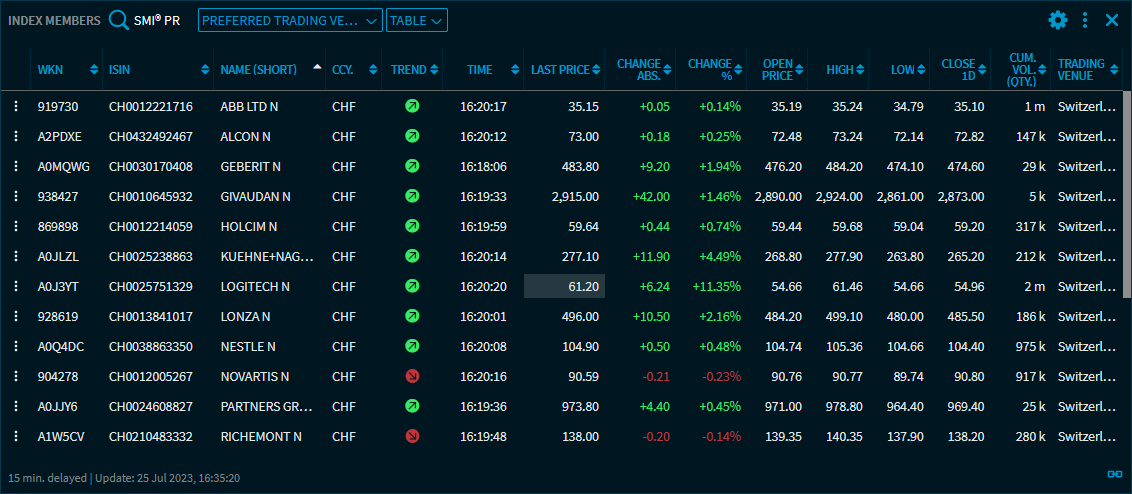
Task: Open the settings gear icon
Action: click(1058, 20)
